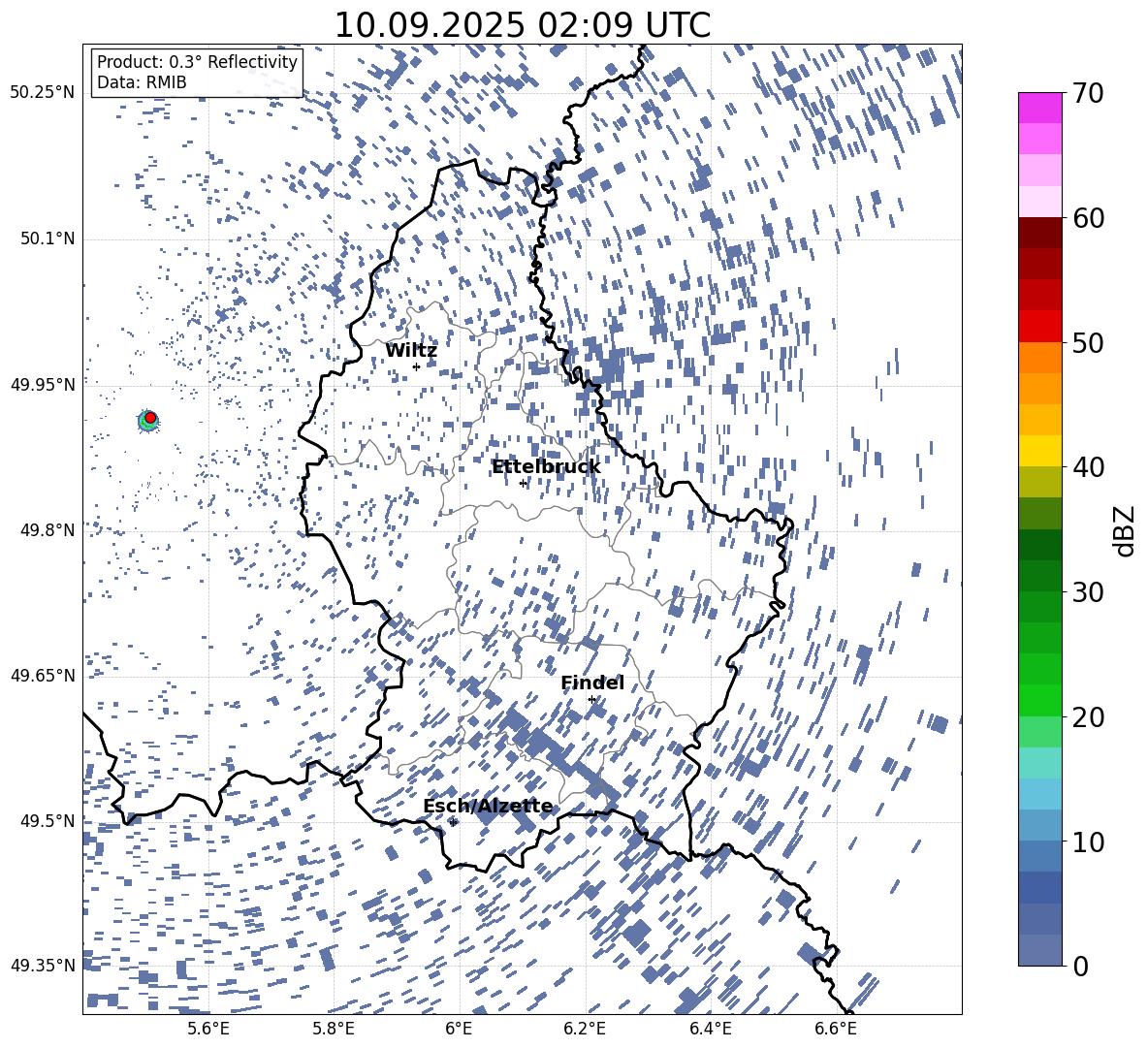Click the magenta top colorbar segment

coord(1040,108)
